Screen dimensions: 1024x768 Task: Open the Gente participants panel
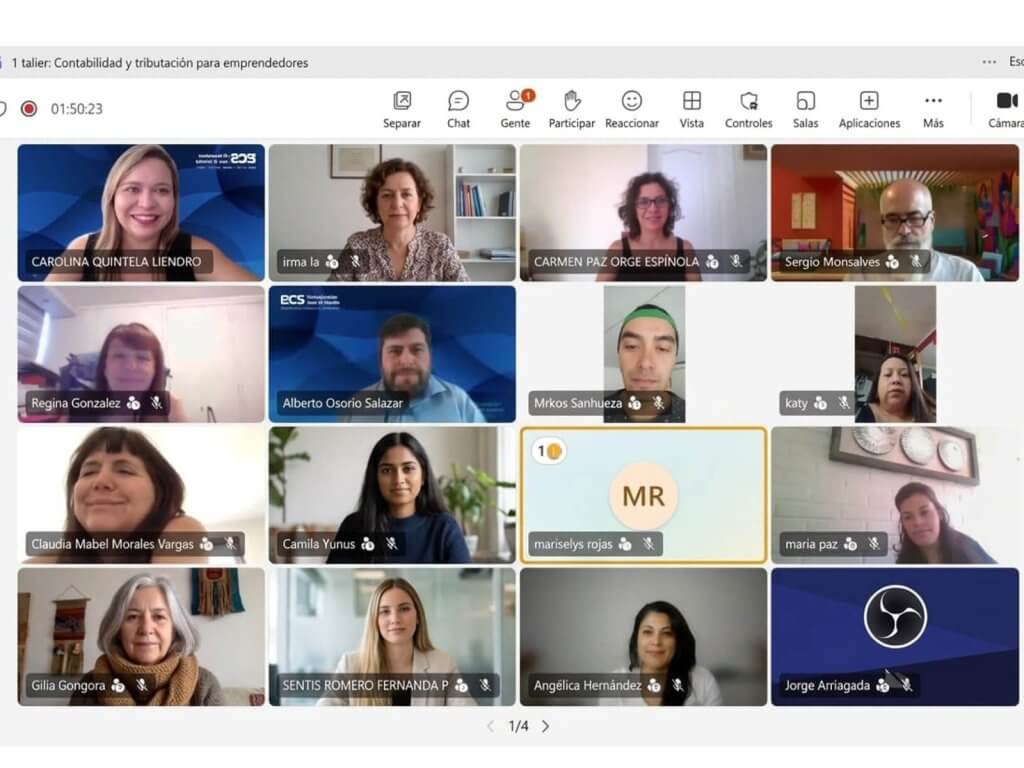[515, 101]
